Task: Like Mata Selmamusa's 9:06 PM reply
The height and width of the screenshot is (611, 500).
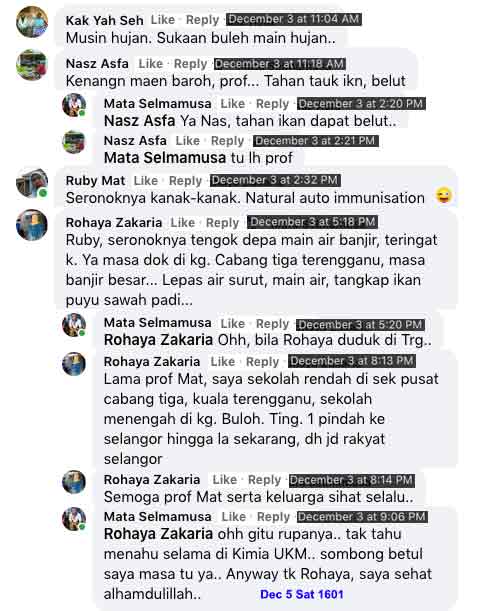Action: click(x=233, y=517)
